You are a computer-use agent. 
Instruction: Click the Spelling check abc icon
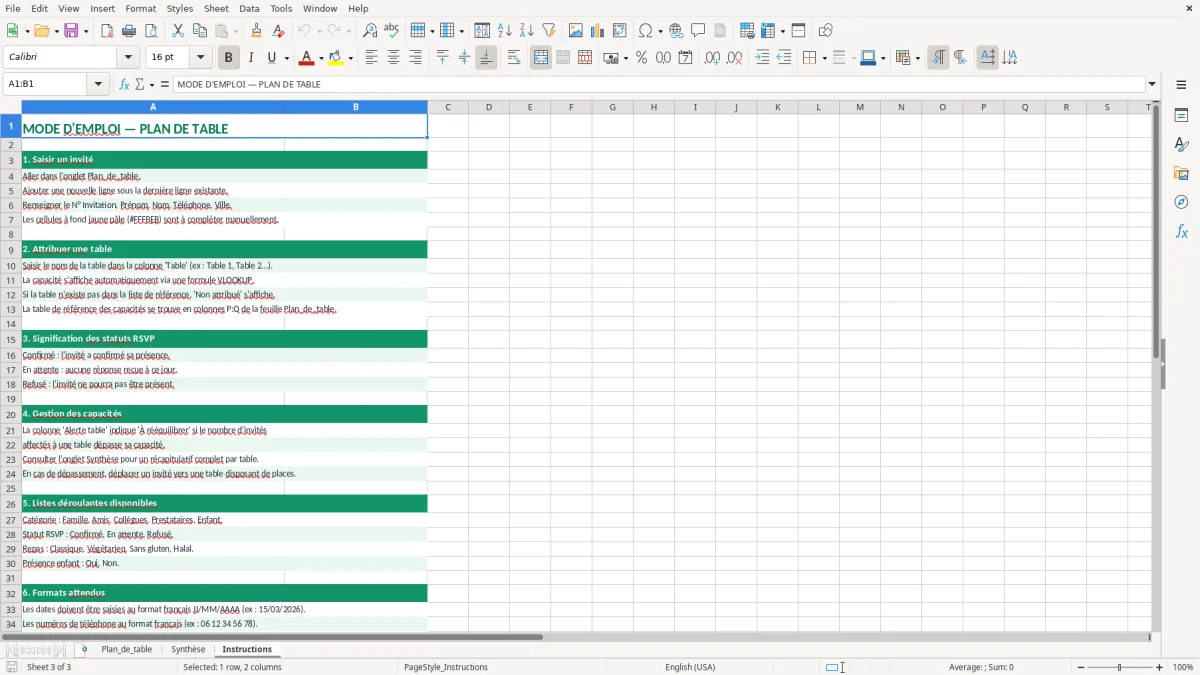click(x=392, y=31)
